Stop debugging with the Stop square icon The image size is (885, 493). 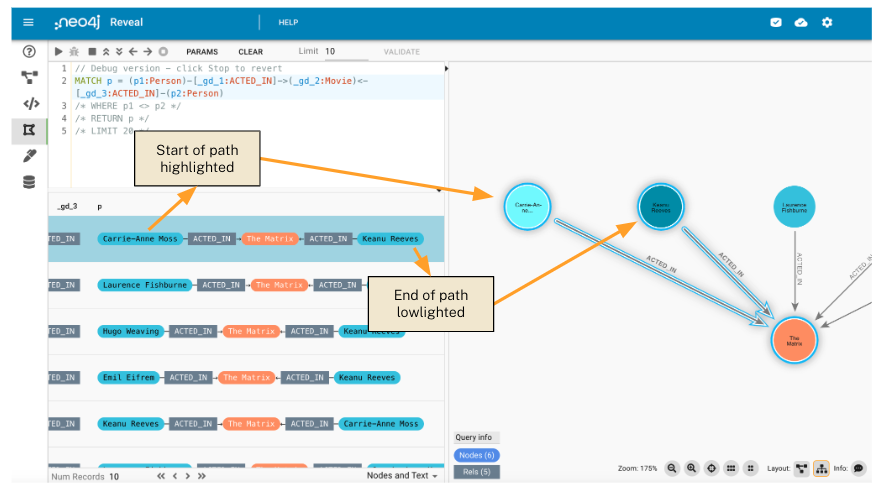click(92, 51)
